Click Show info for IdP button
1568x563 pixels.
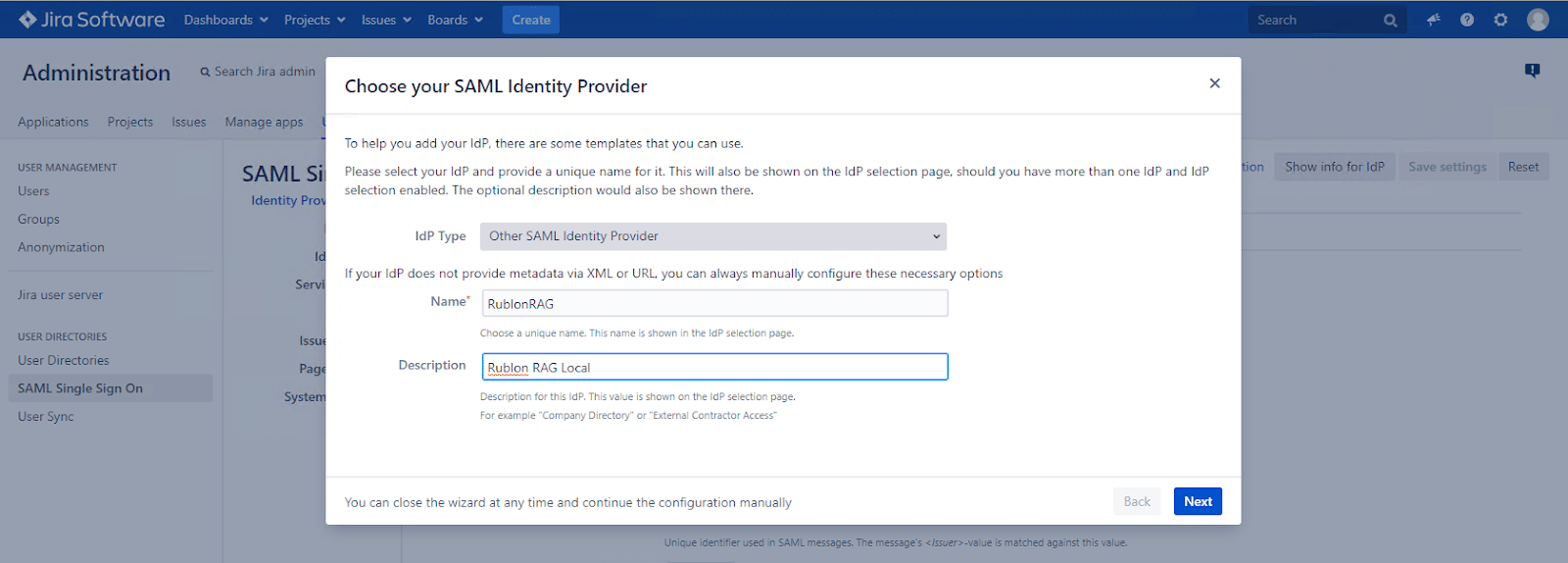coord(1334,167)
